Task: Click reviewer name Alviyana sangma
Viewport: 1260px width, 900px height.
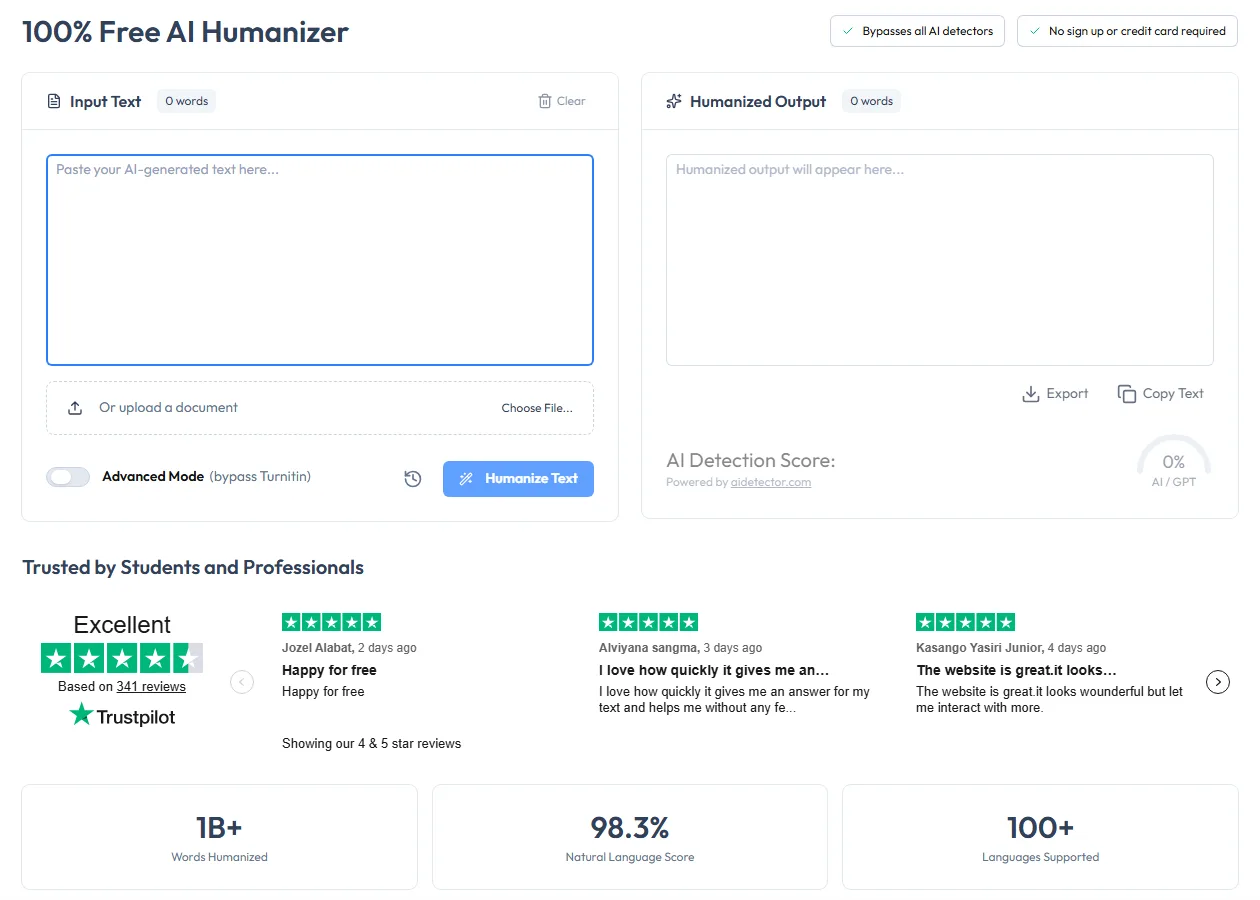Action: [x=648, y=648]
